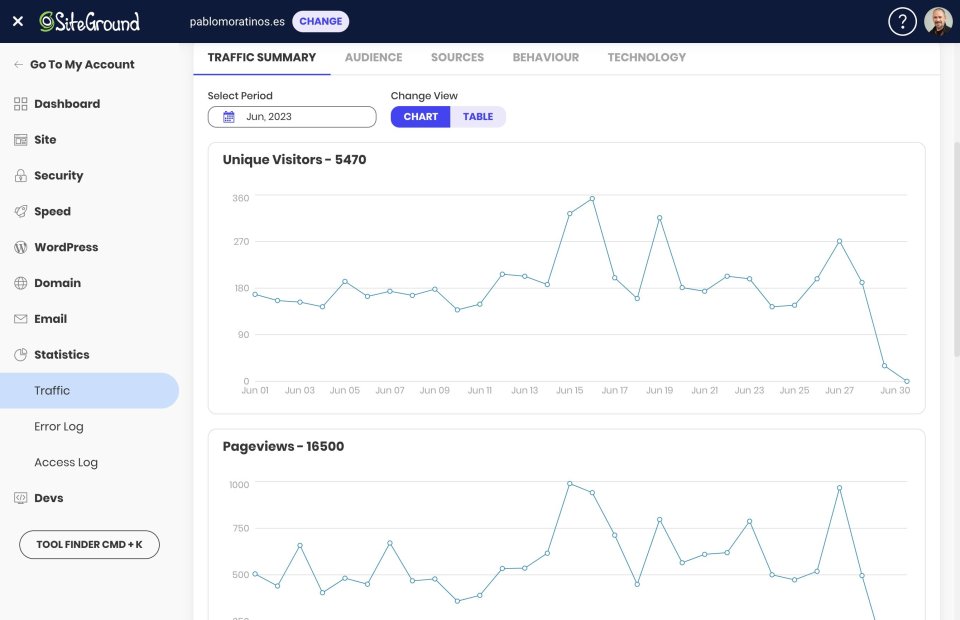The width and height of the screenshot is (960, 620).
Task: Open the help question mark icon
Action: (x=902, y=20)
